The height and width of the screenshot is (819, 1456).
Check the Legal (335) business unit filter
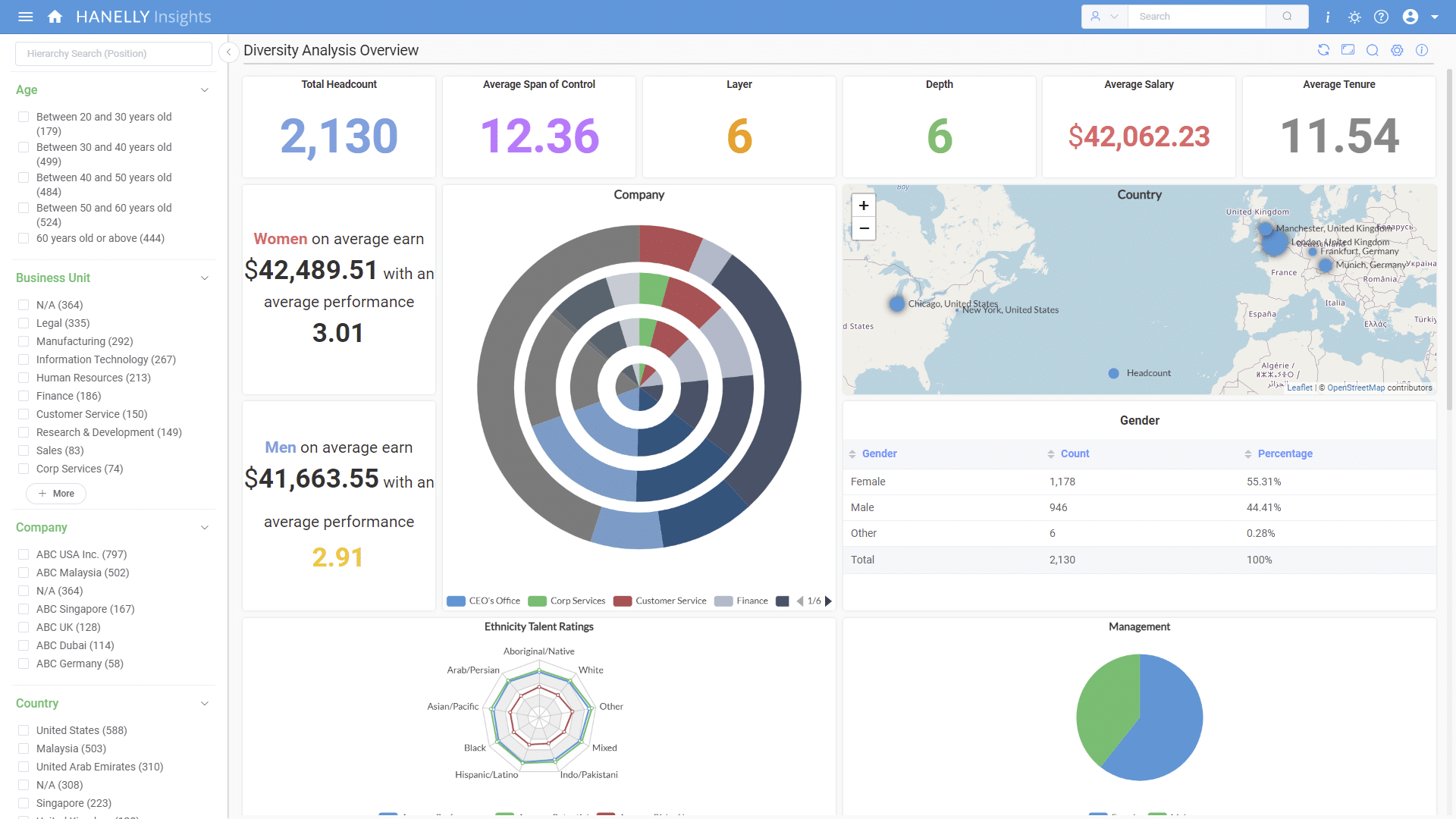[24, 323]
